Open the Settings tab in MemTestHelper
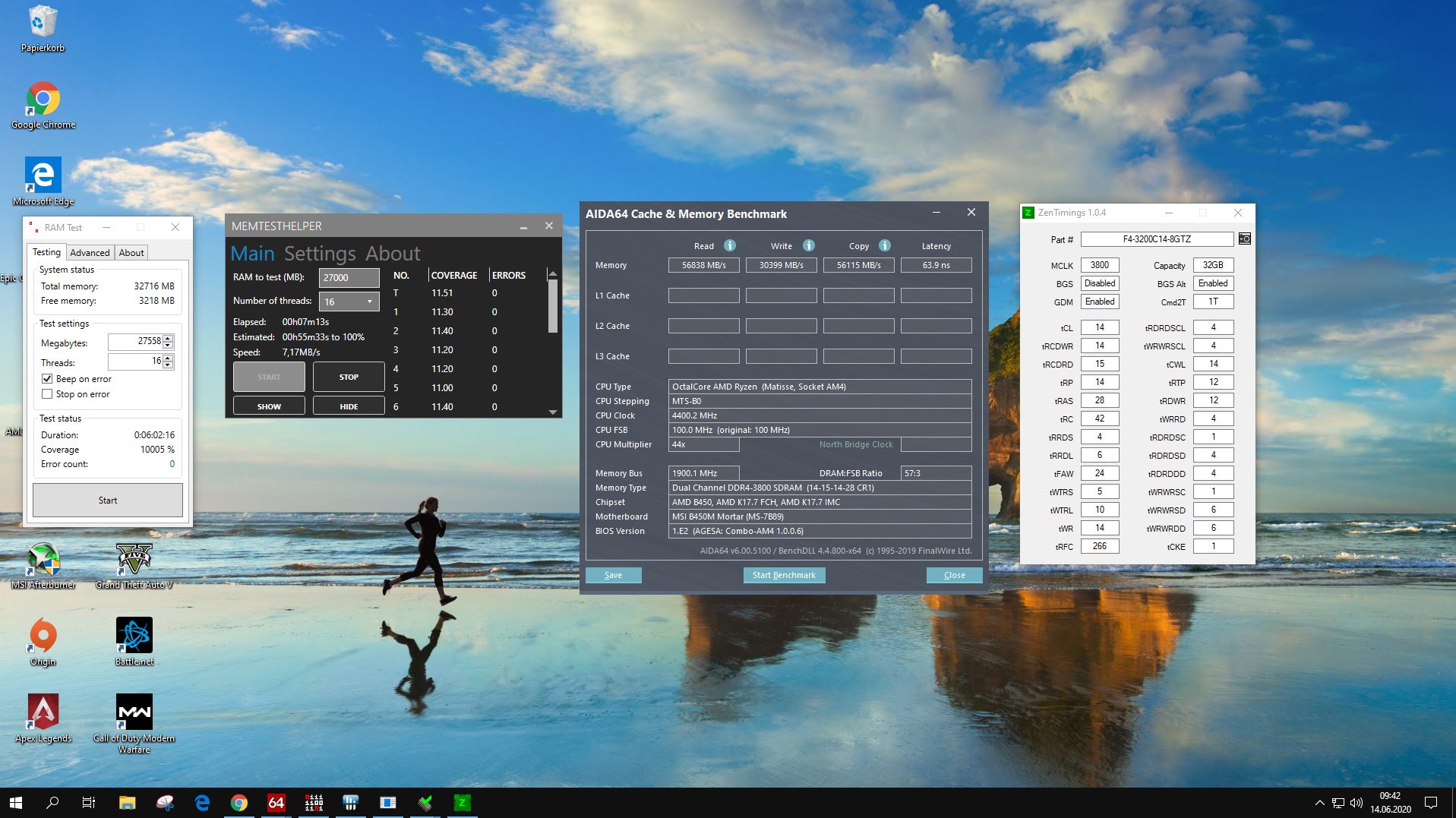The width and height of the screenshot is (1456, 818). (x=320, y=254)
